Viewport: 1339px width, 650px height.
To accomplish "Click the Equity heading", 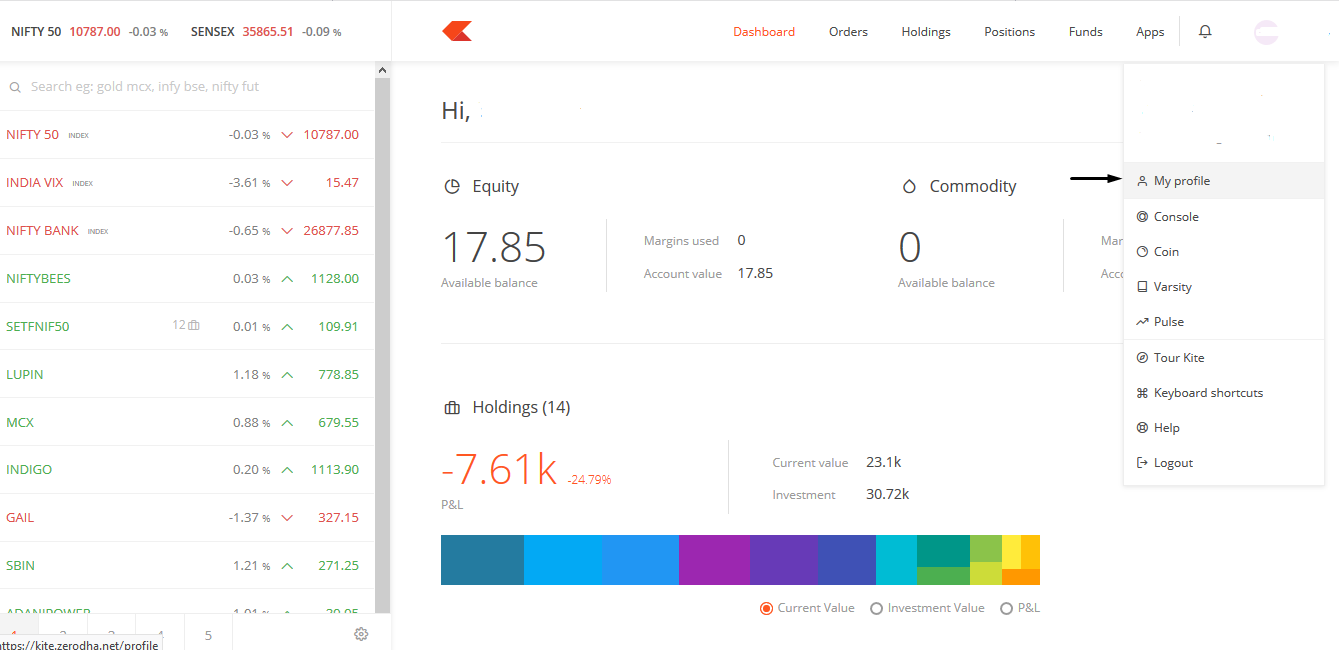I will pos(495,186).
